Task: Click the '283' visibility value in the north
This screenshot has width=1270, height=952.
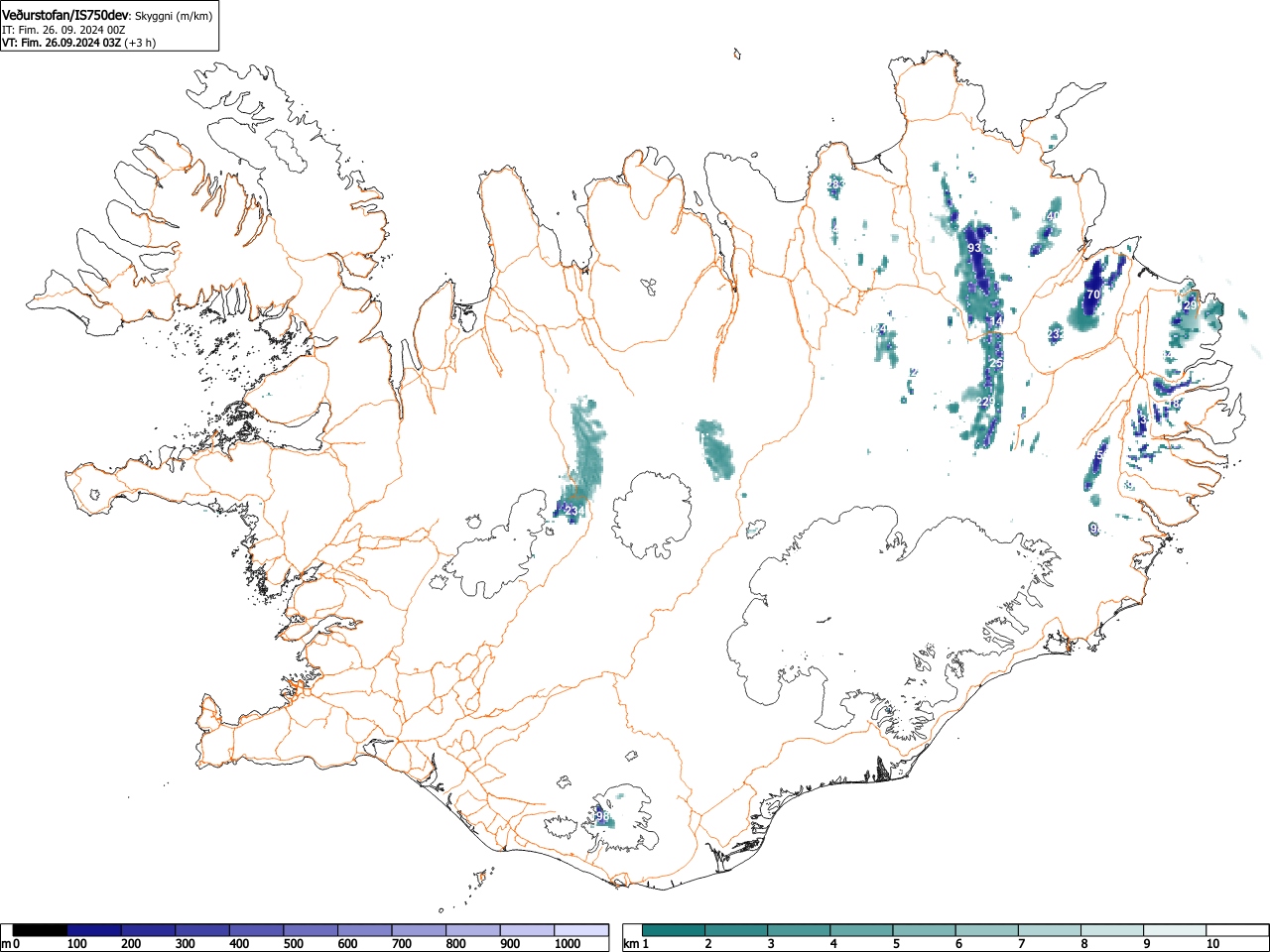Action: click(x=836, y=184)
